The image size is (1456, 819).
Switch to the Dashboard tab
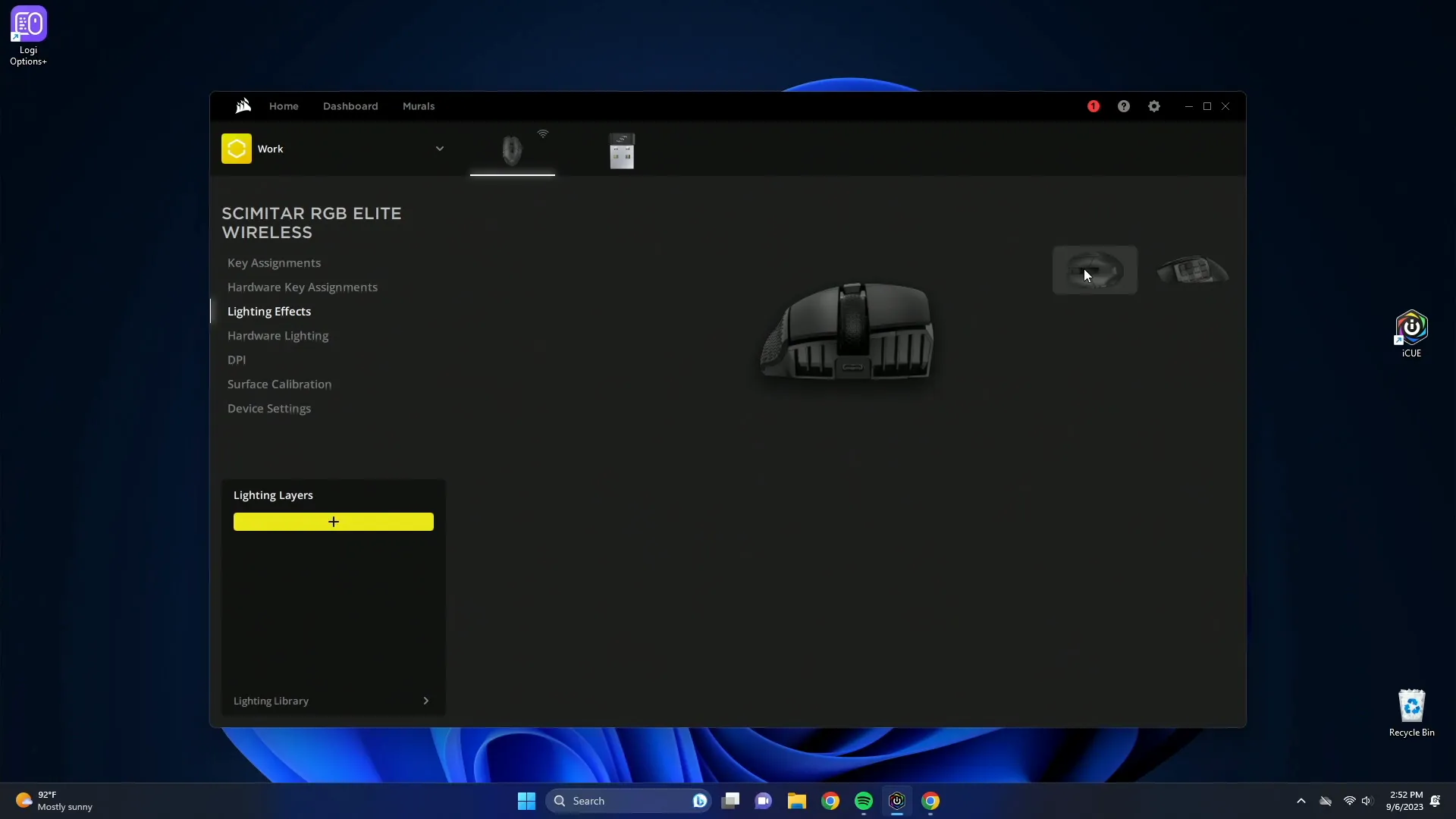coord(350,106)
